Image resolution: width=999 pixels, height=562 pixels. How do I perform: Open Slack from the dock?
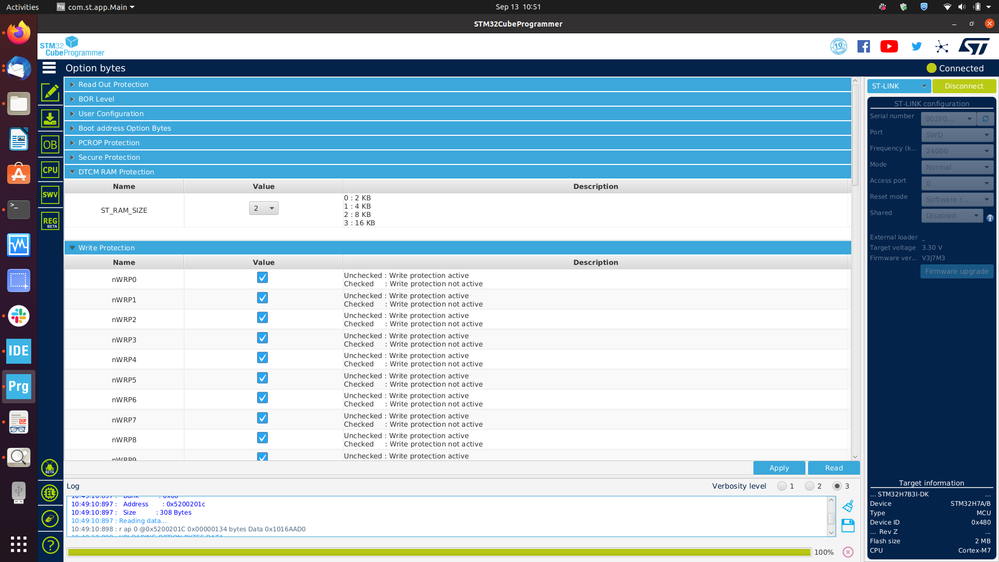point(18,315)
